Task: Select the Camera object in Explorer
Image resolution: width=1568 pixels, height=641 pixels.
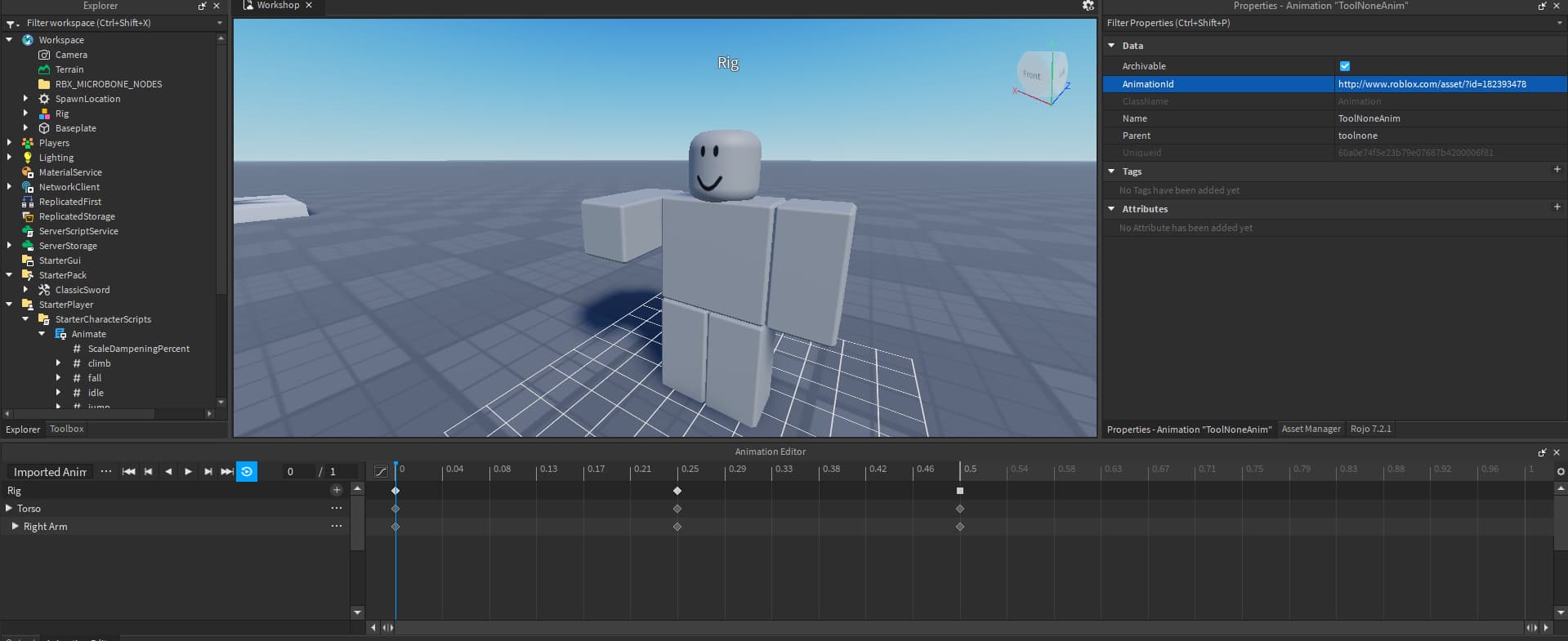Action: [x=70, y=55]
